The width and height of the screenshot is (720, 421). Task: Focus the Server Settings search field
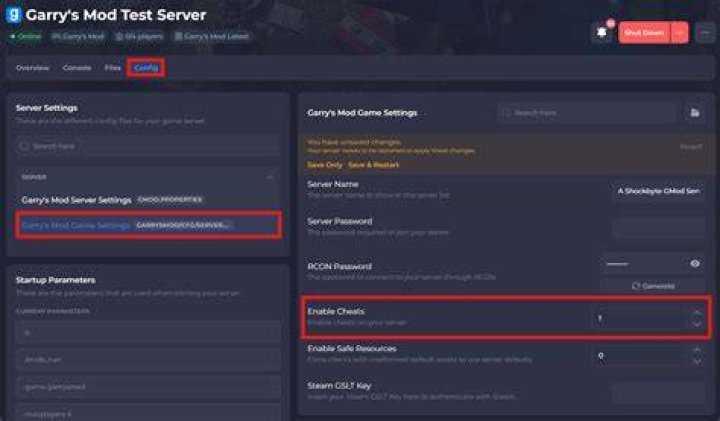[147, 146]
